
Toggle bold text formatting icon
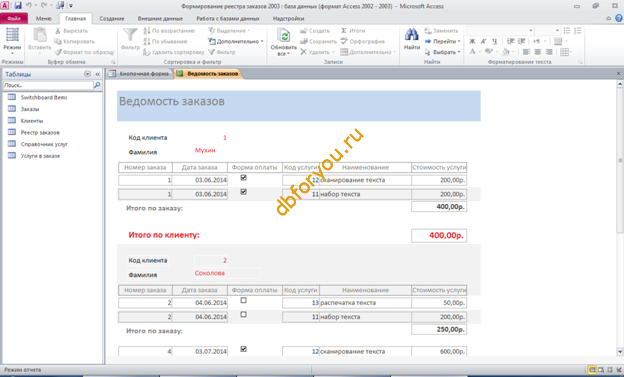(x=472, y=41)
